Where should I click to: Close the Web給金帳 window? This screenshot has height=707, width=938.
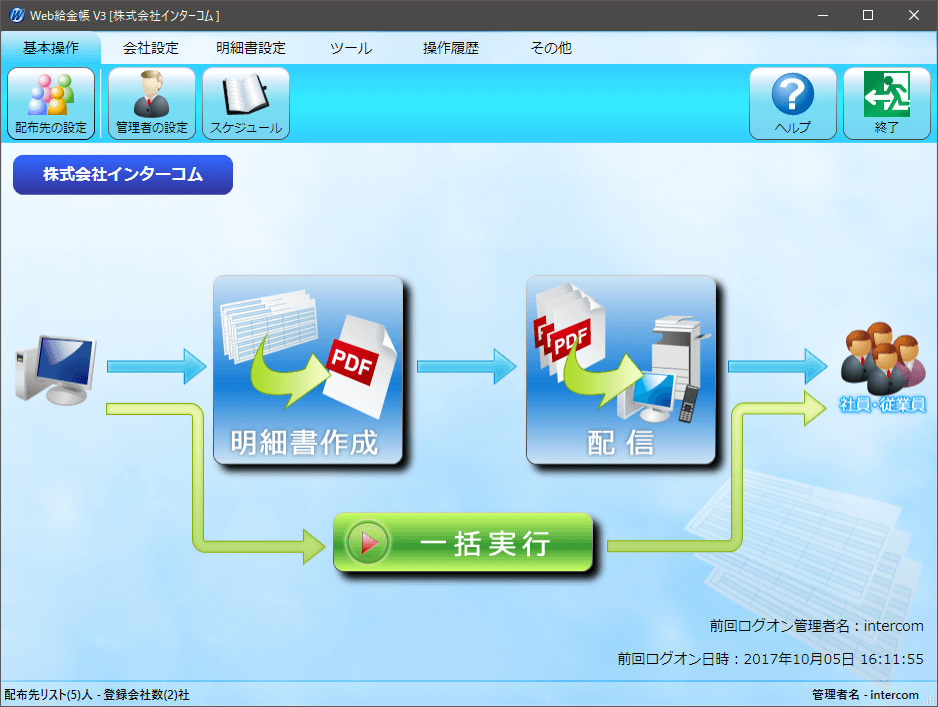[x=913, y=16]
